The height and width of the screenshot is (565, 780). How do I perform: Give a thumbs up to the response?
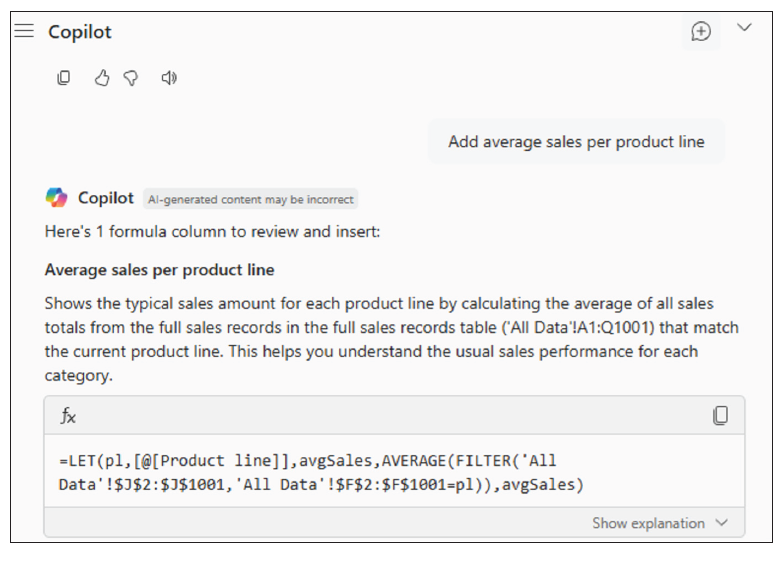[x=101, y=78]
